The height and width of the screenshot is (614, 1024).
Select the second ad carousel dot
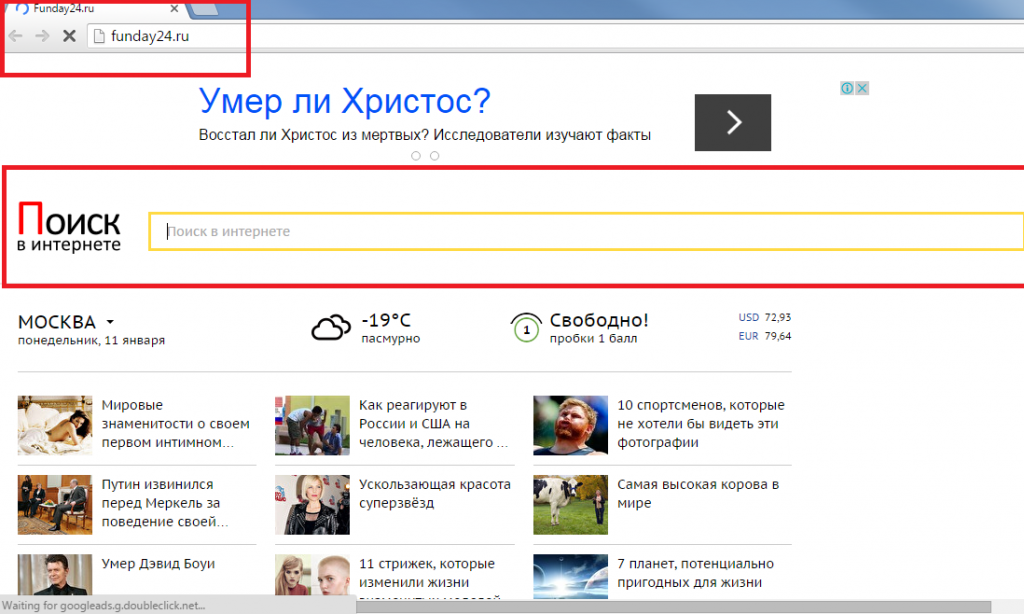click(434, 156)
